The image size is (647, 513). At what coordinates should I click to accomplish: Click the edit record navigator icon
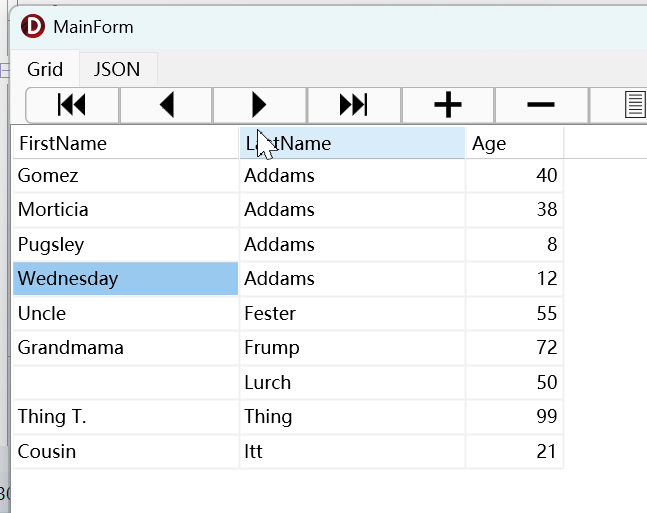[633, 104]
